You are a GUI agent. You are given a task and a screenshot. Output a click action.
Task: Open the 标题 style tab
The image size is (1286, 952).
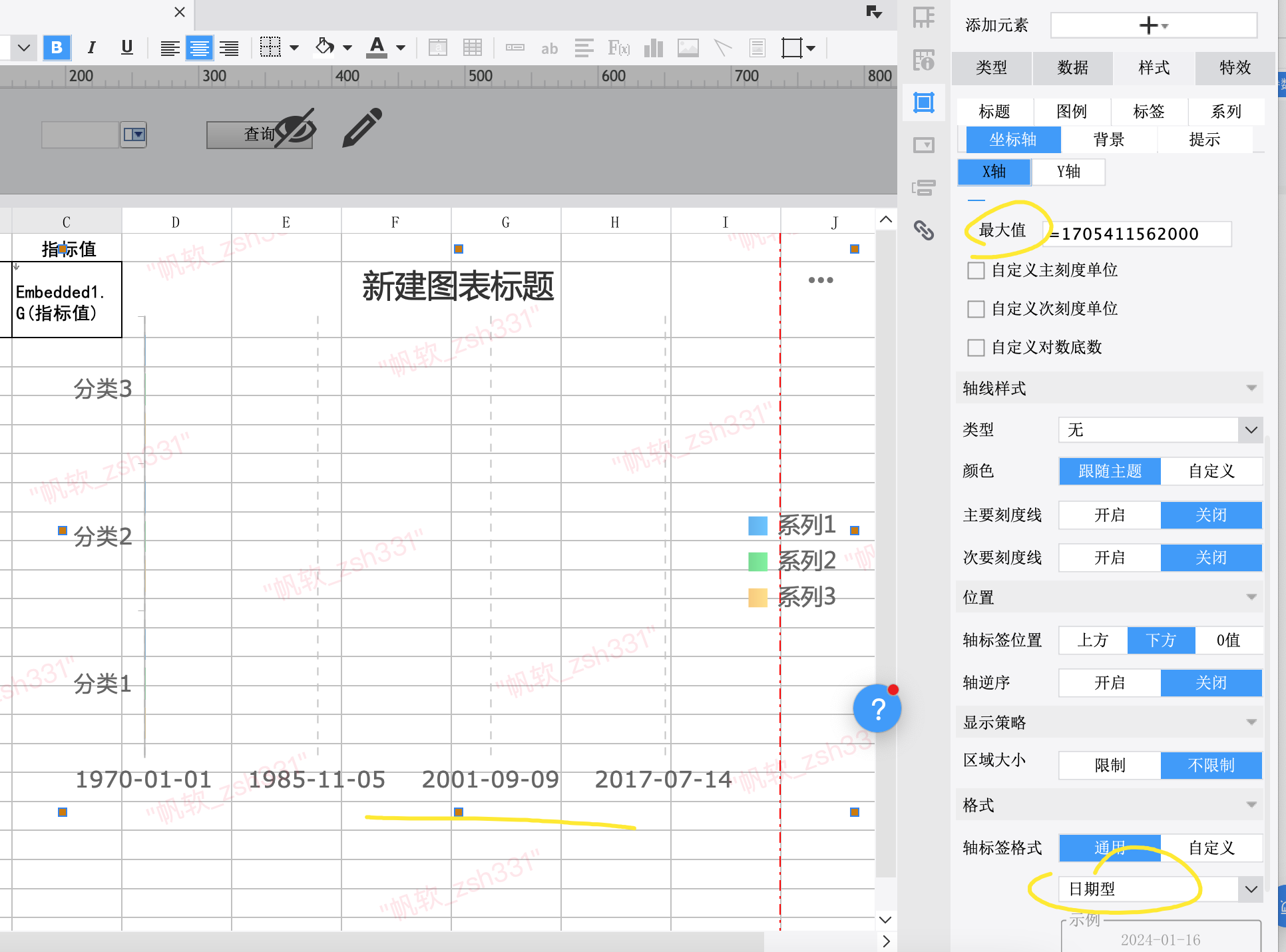(x=994, y=112)
